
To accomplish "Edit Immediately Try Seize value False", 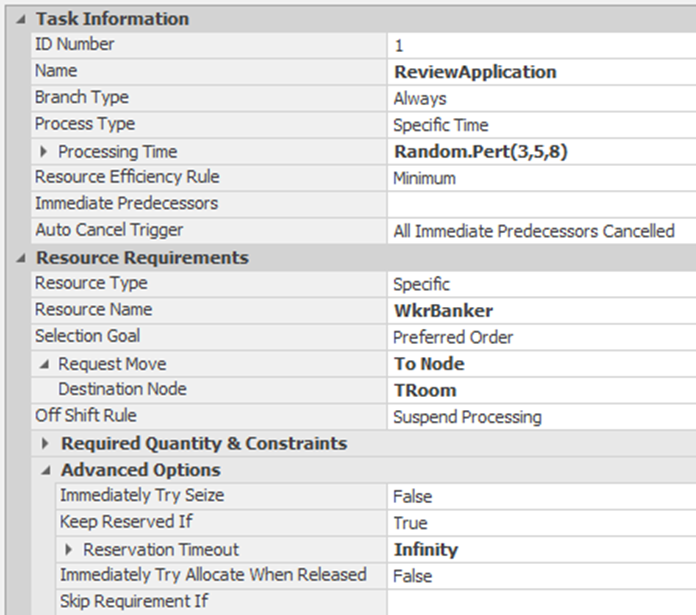I will click(542, 497).
